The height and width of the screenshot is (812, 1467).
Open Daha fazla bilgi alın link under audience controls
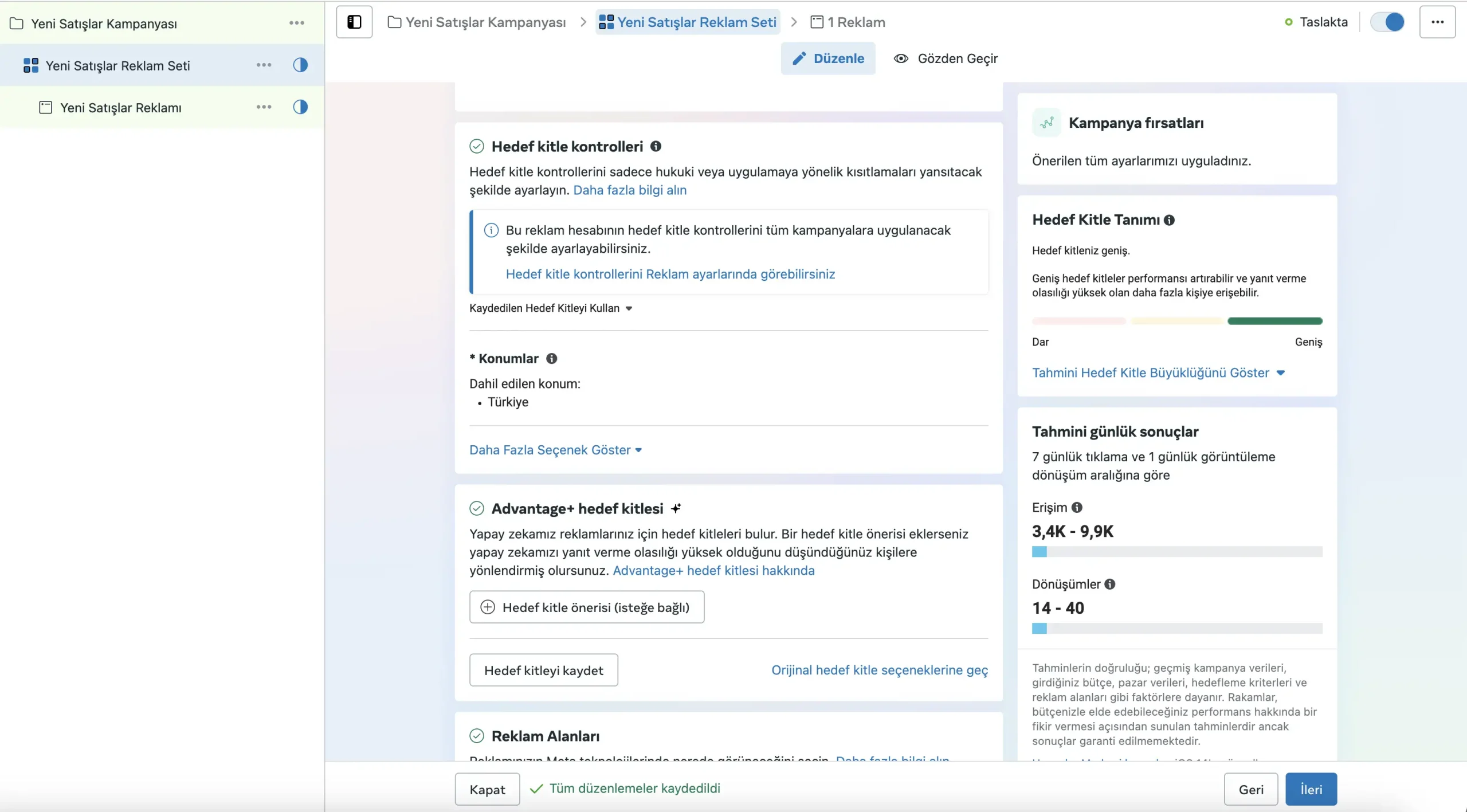tap(630, 190)
